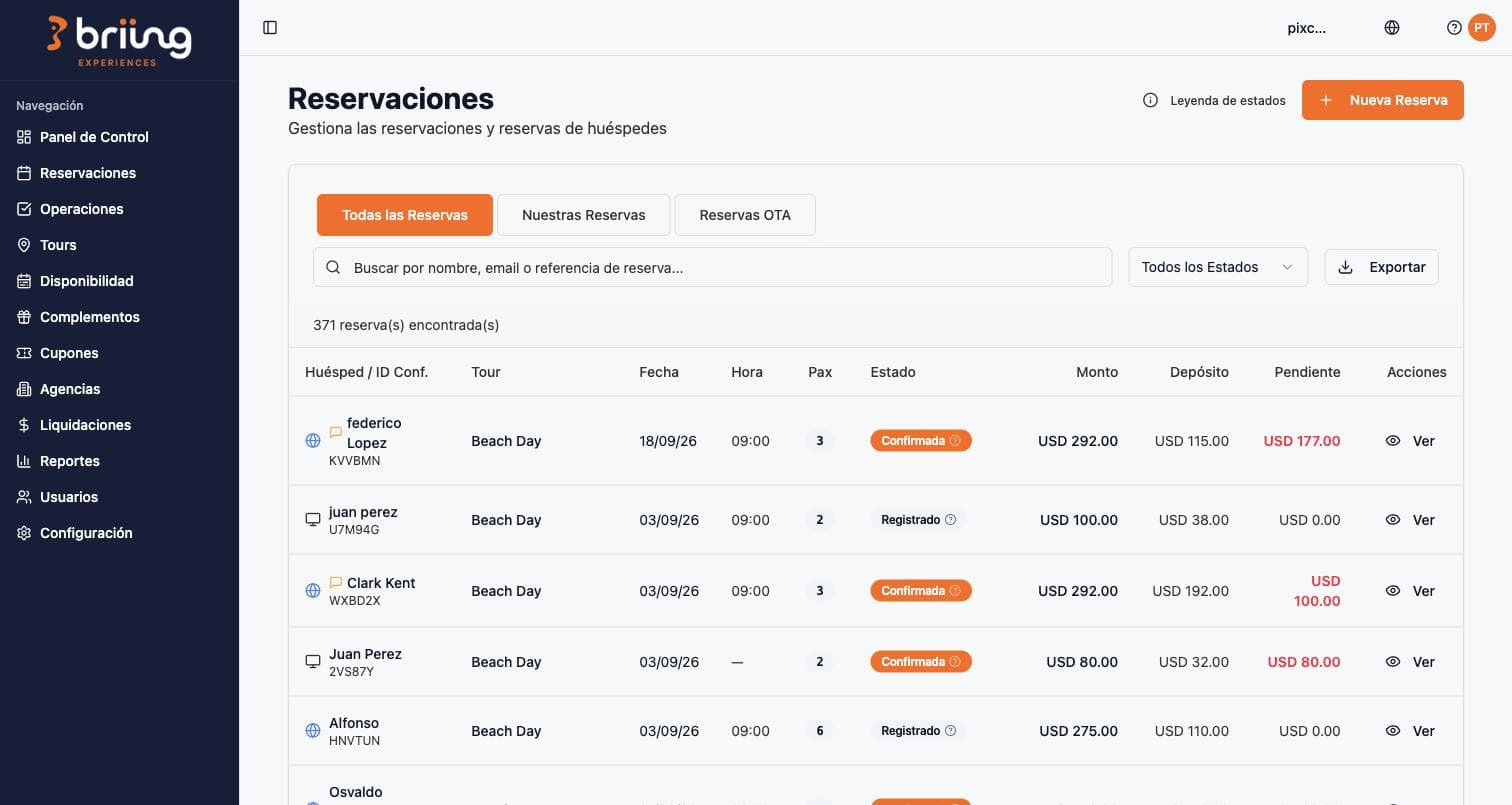Open the PT user avatar menu
The image size is (1512, 805).
point(1482,28)
